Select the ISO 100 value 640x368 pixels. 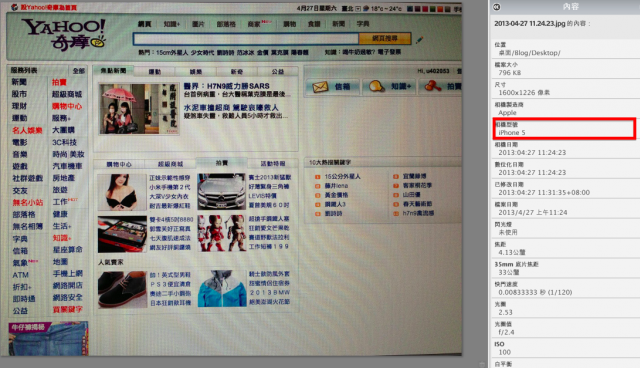point(504,352)
